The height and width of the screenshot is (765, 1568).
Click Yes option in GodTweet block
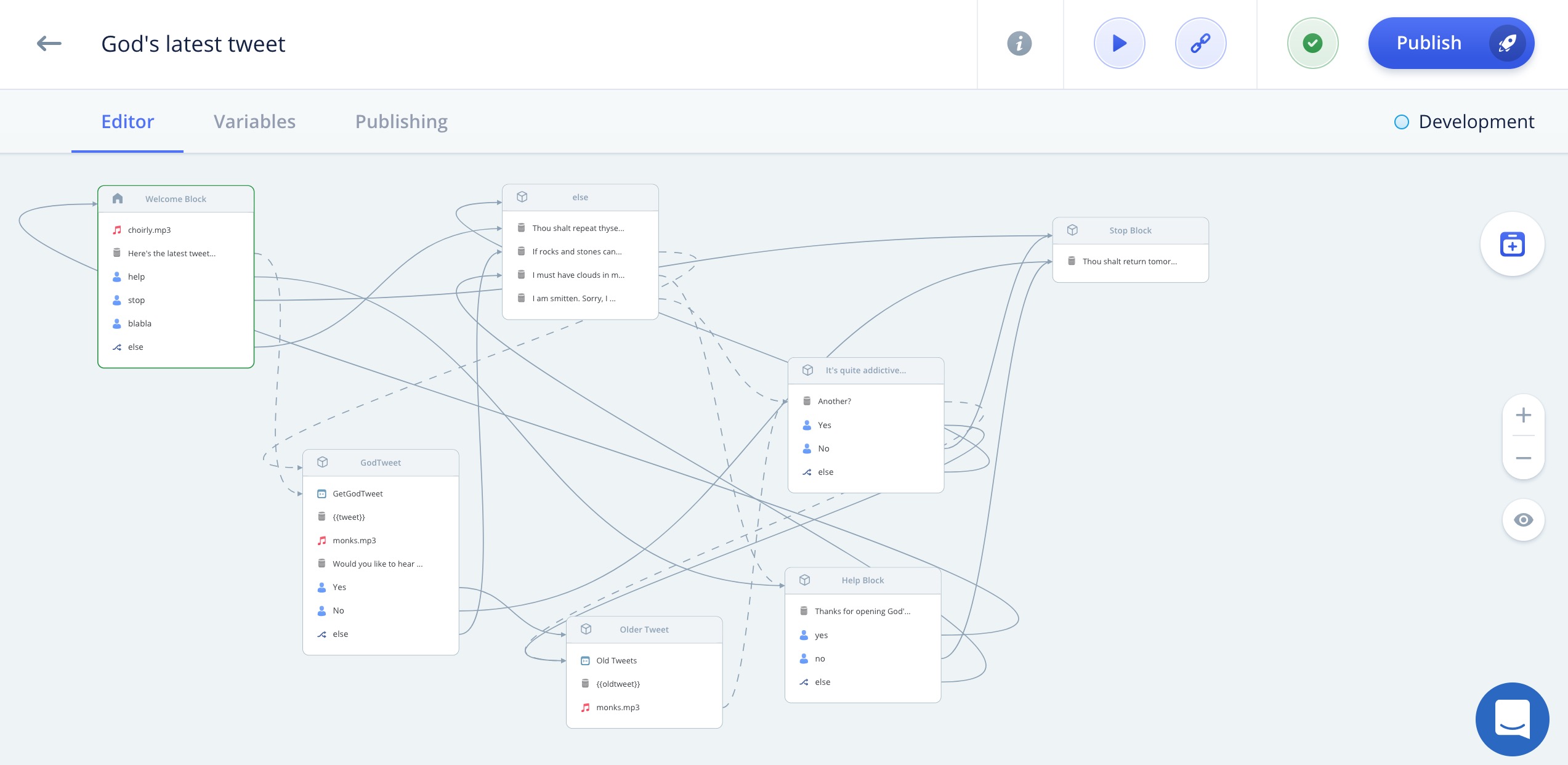point(339,587)
